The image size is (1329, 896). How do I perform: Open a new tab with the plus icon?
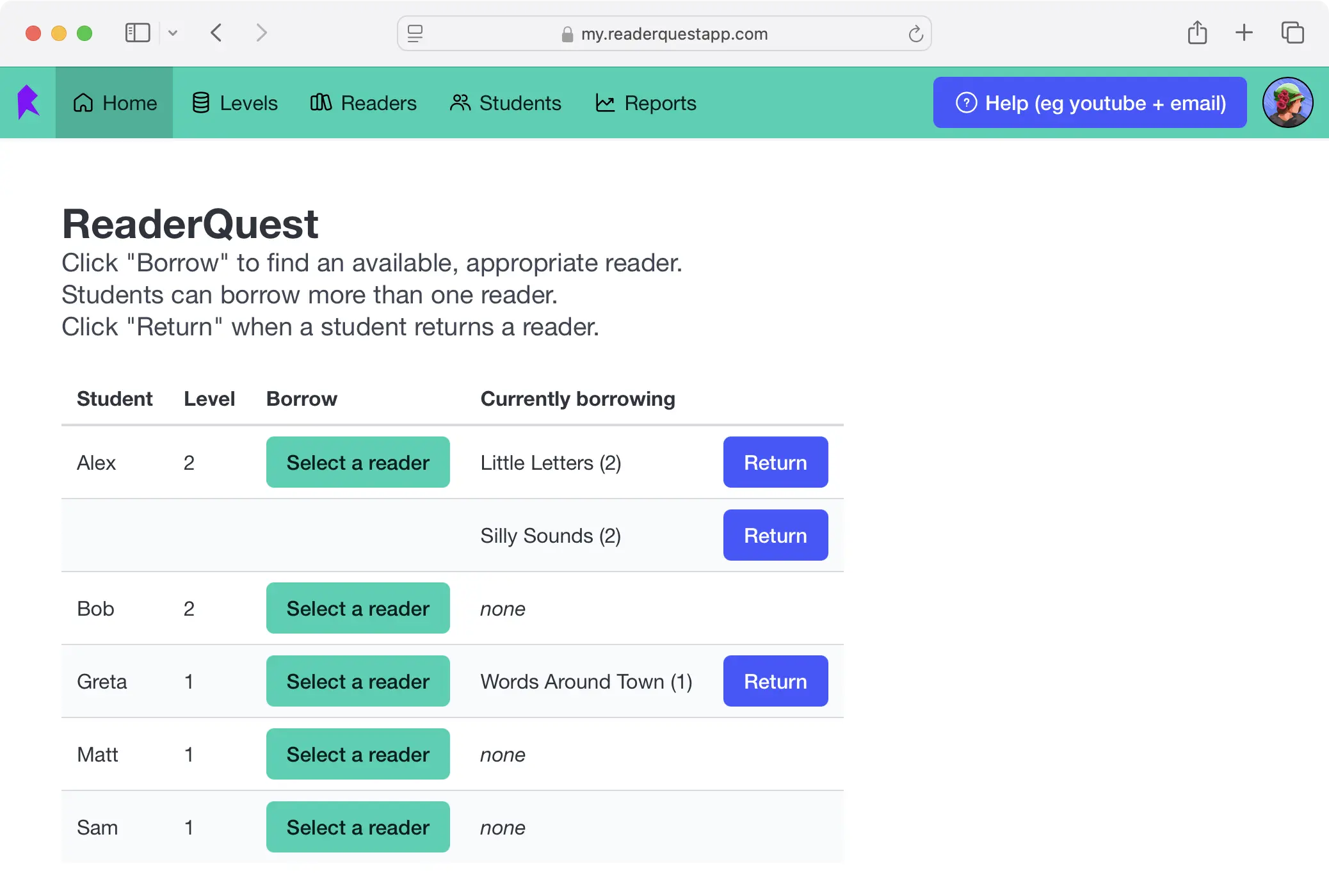(x=1244, y=33)
